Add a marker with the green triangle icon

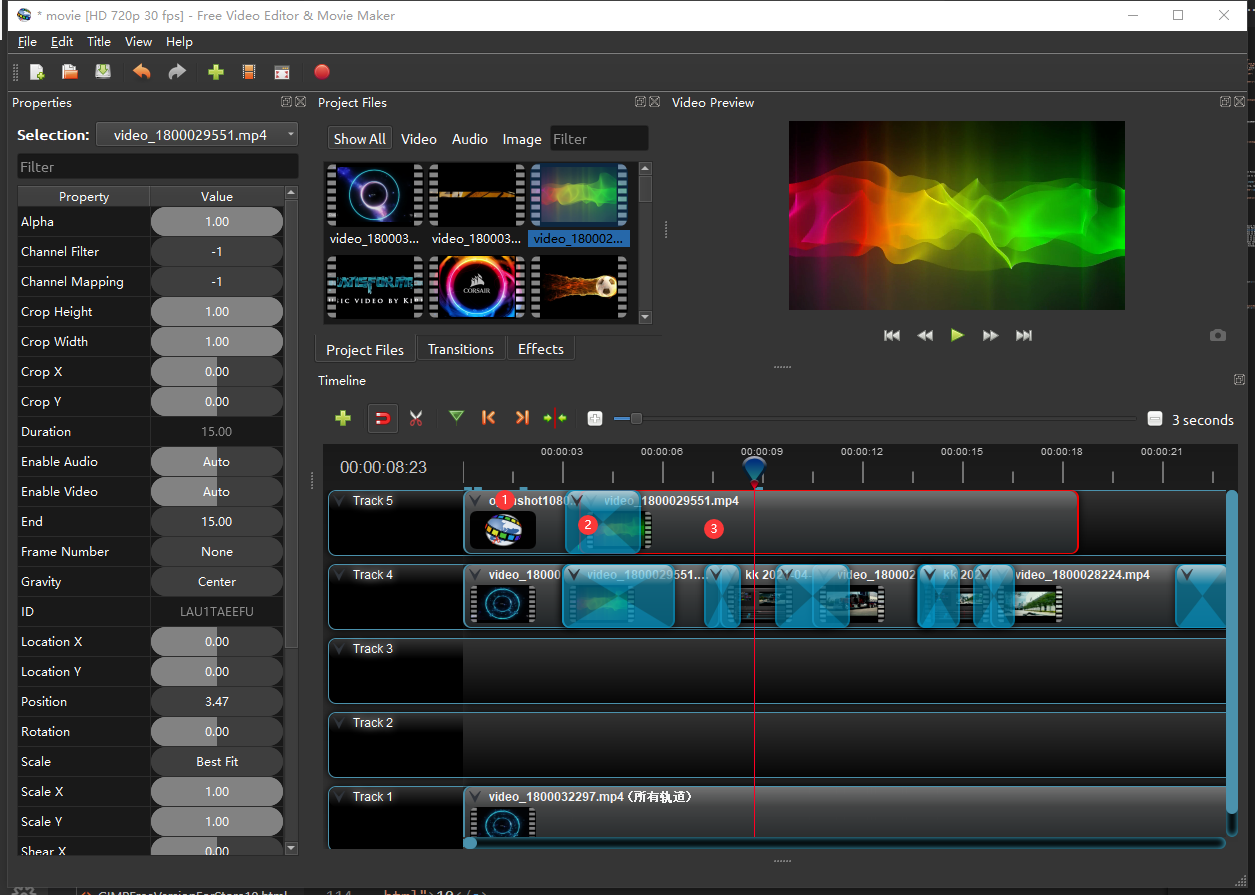[457, 417]
